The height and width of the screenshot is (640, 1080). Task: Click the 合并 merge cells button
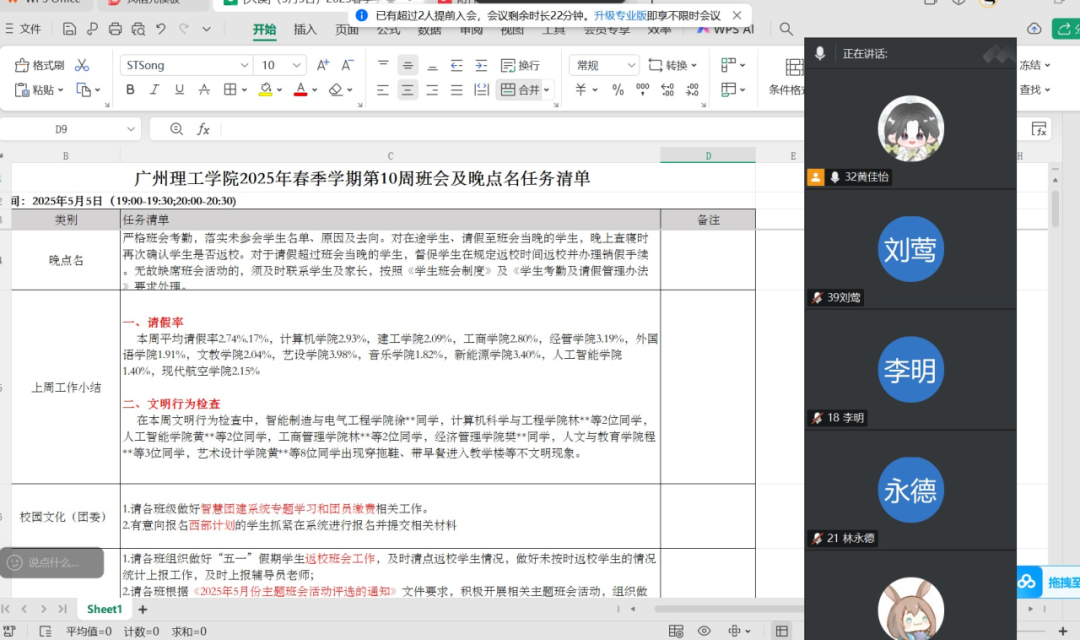tap(521, 90)
